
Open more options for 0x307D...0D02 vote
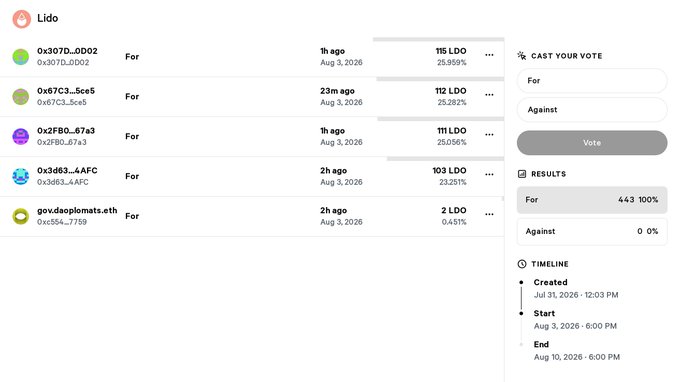click(x=489, y=55)
